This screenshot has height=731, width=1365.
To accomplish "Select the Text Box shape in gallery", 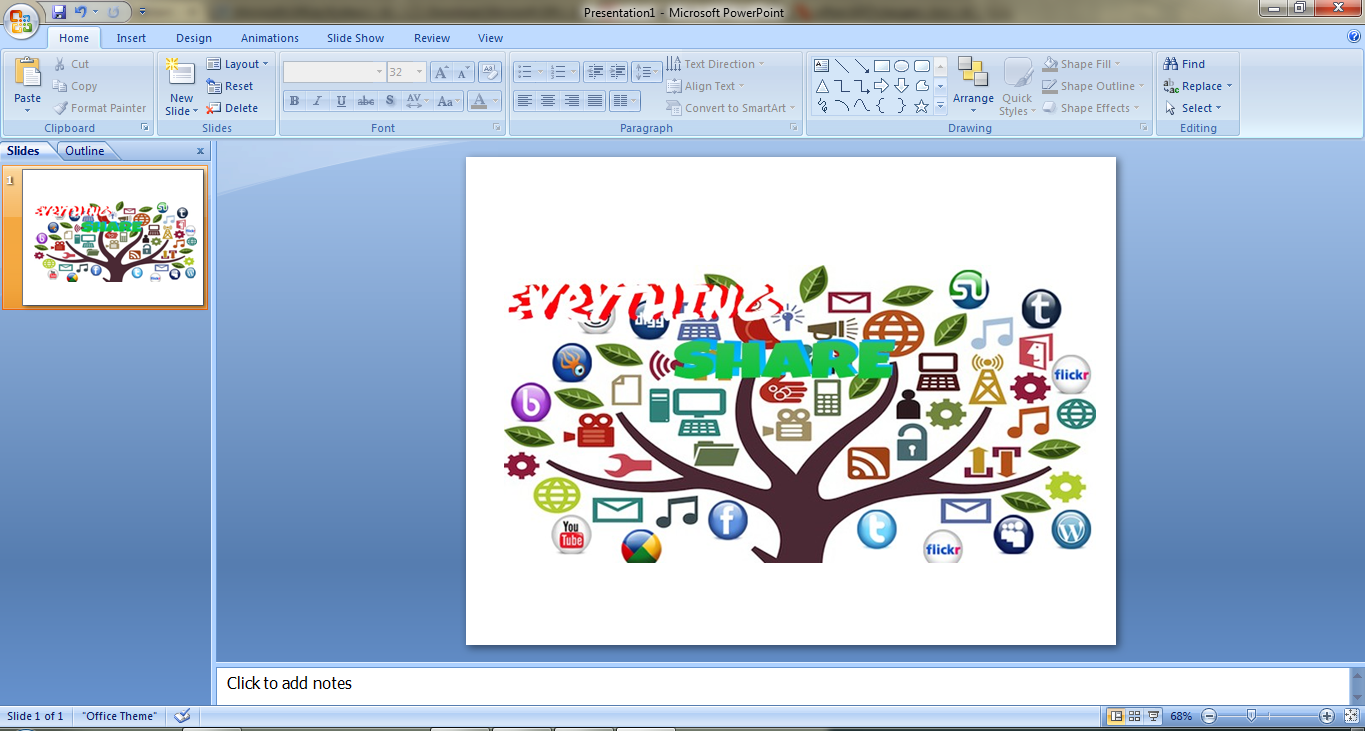I will (821, 66).
